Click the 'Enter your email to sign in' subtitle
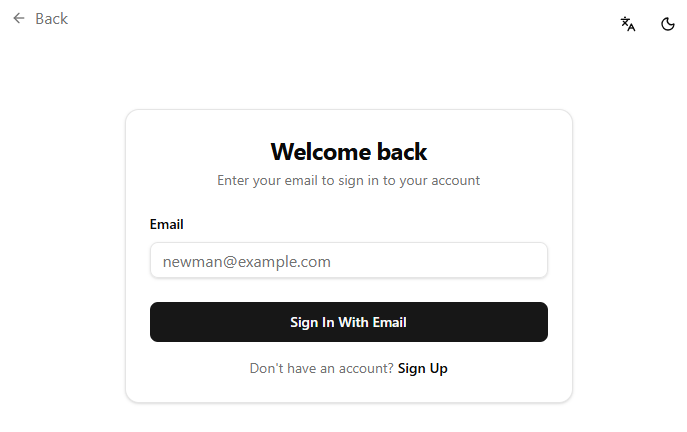Screen dimensions: 687x432 [x=348, y=181]
